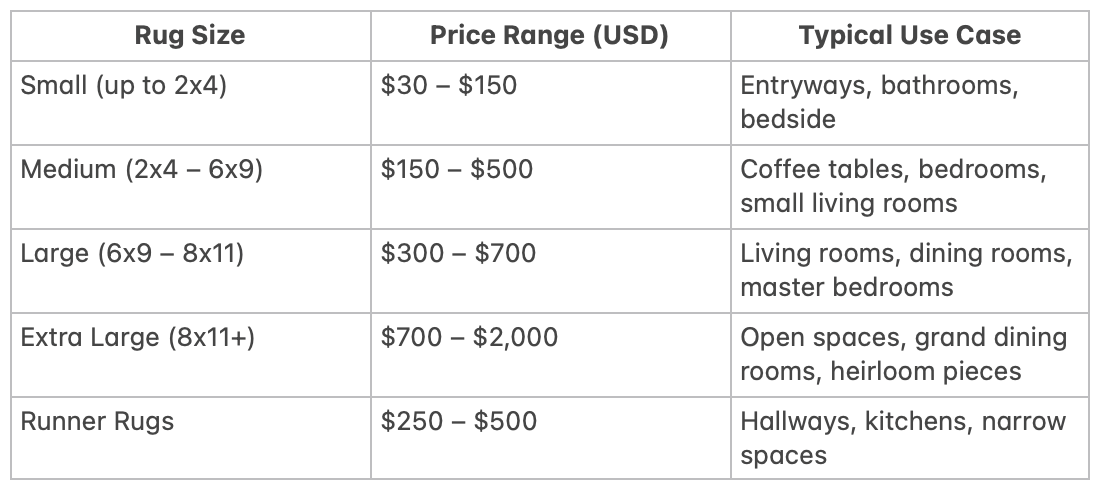Select the Runner Rugs cell
1096x486 pixels.
pos(97,422)
